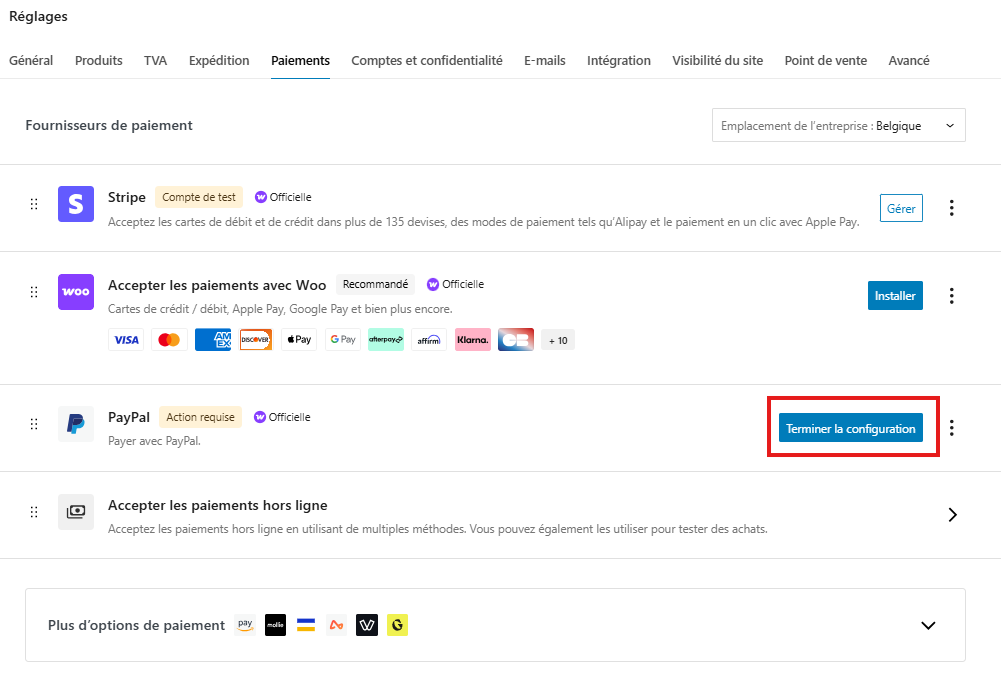
Task: Click the drag handle beside PayPal
Action: tap(34, 424)
